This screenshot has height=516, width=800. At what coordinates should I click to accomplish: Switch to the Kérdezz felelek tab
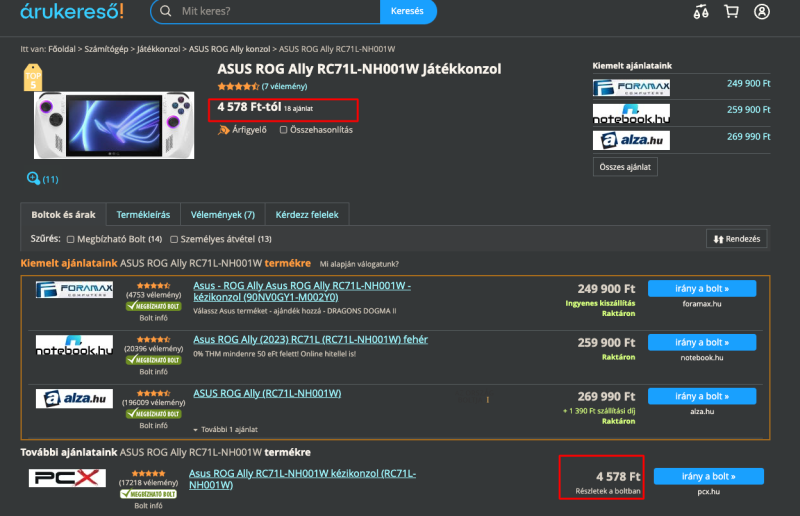click(x=307, y=214)
